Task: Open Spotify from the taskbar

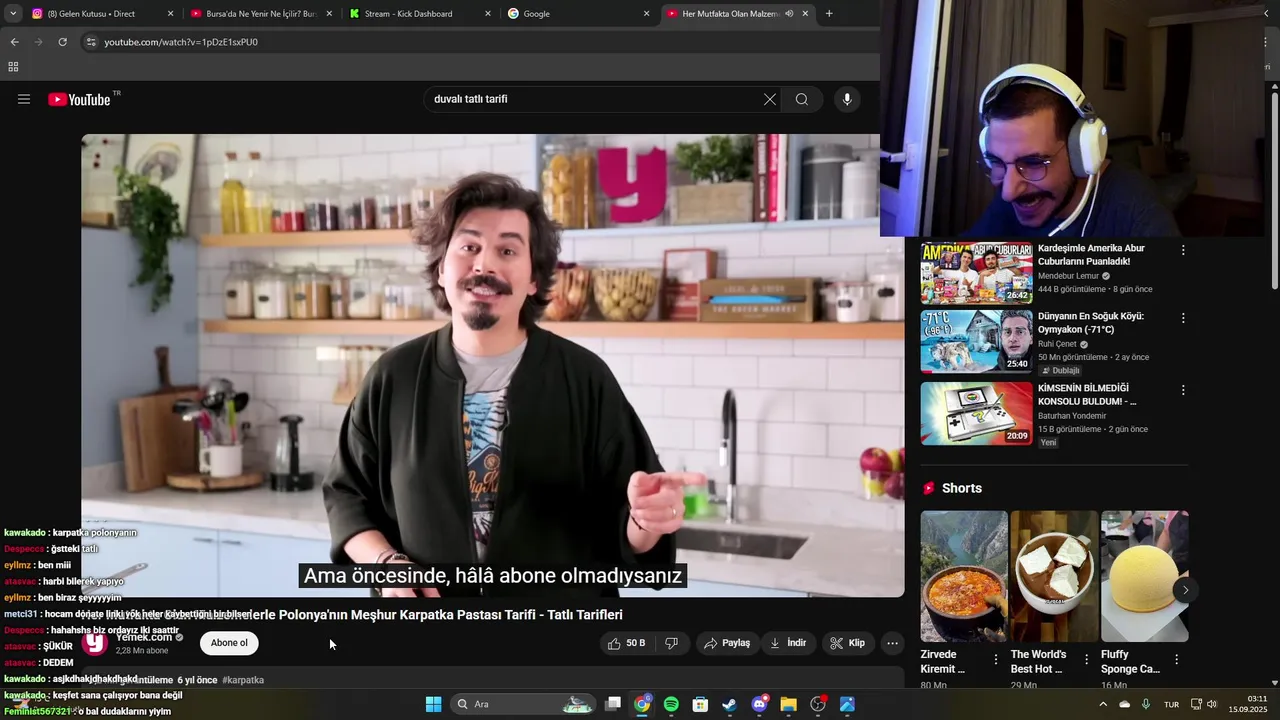Action: [671, 704]
